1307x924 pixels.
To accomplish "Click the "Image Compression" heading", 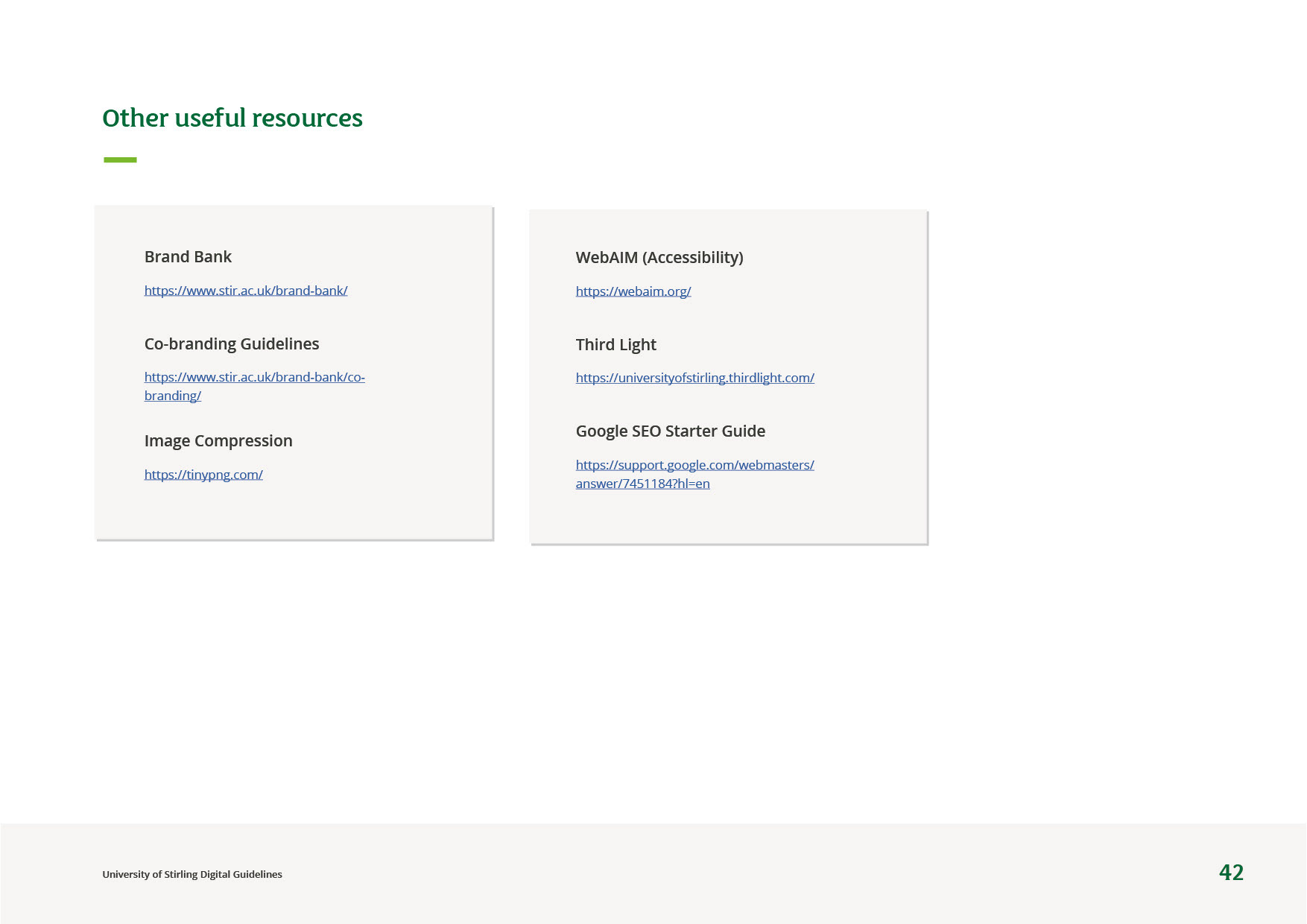I will pyautogui.click(x=218, y=441).
